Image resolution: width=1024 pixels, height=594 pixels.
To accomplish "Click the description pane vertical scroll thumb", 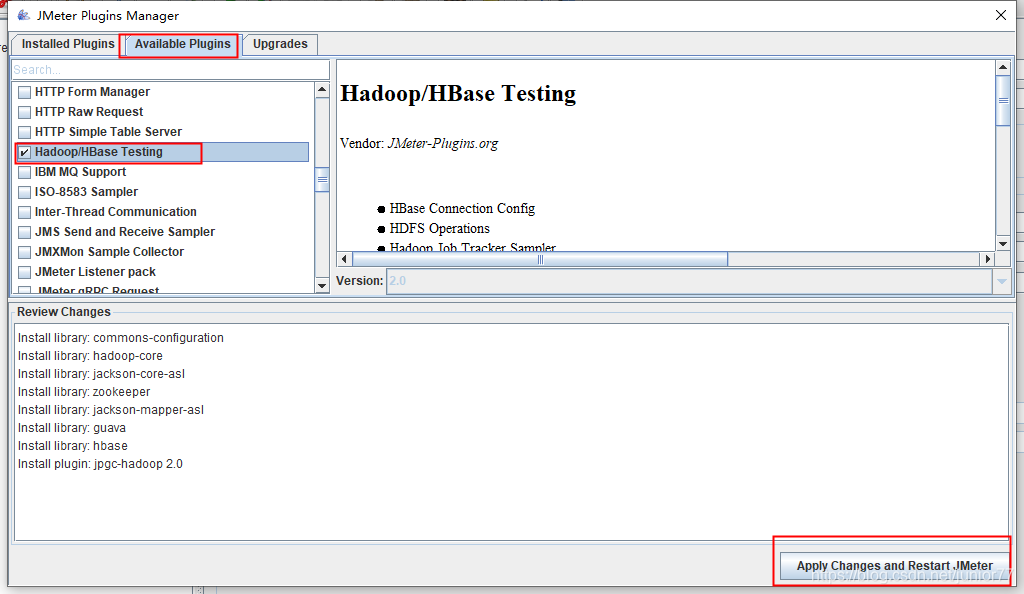I will [1003, 101].
